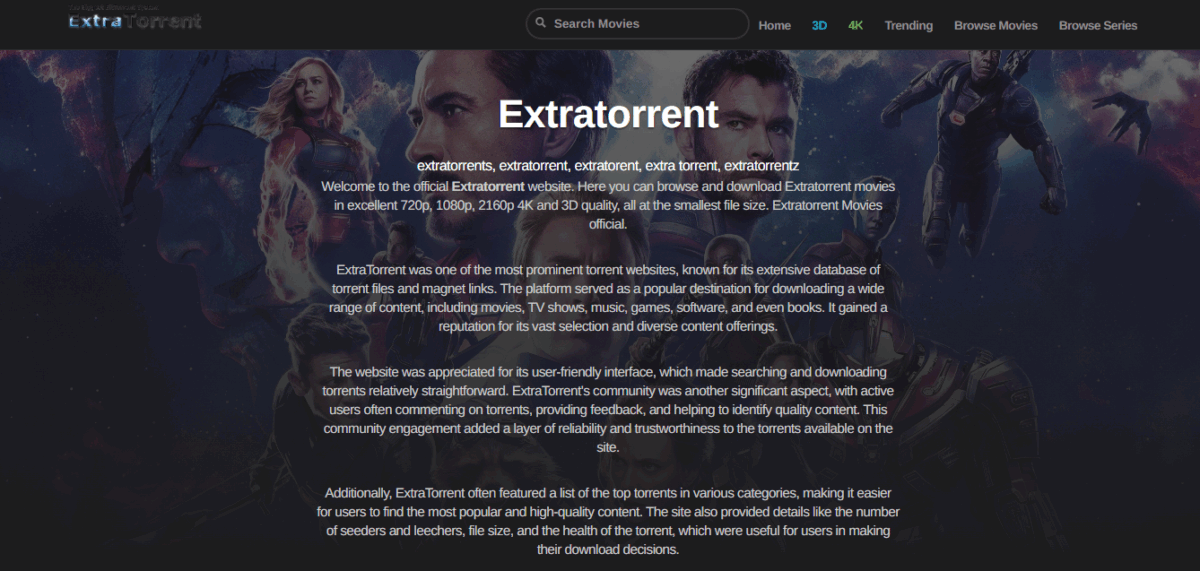The image size is (1200, 571).
Task: Click the paragraph starting 'ExtraTorrent was one of'
Action: 608,298
